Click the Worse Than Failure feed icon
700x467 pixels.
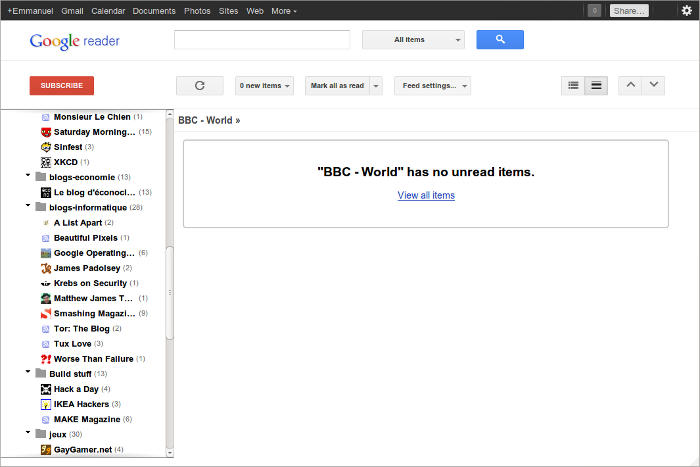(46, 359)
